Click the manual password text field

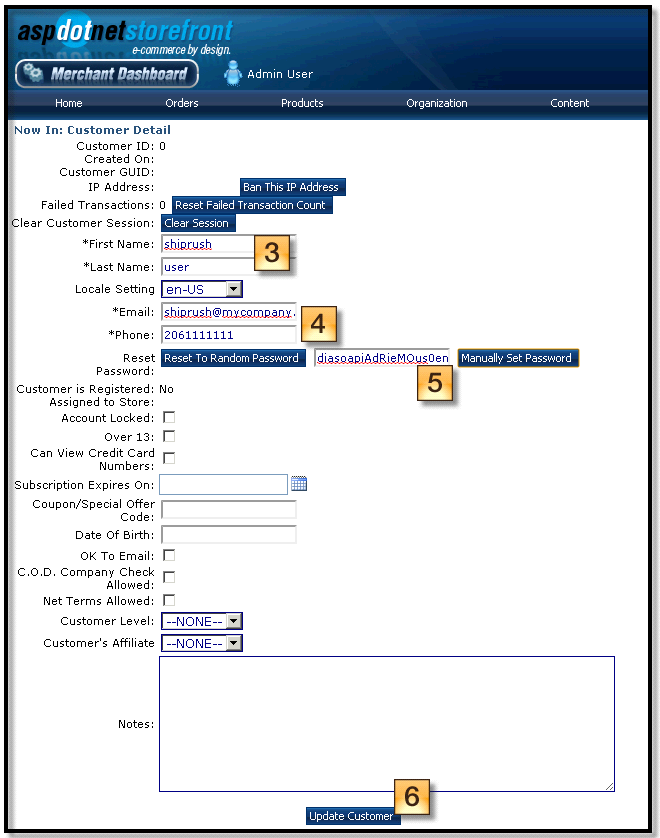click(382, 358)
